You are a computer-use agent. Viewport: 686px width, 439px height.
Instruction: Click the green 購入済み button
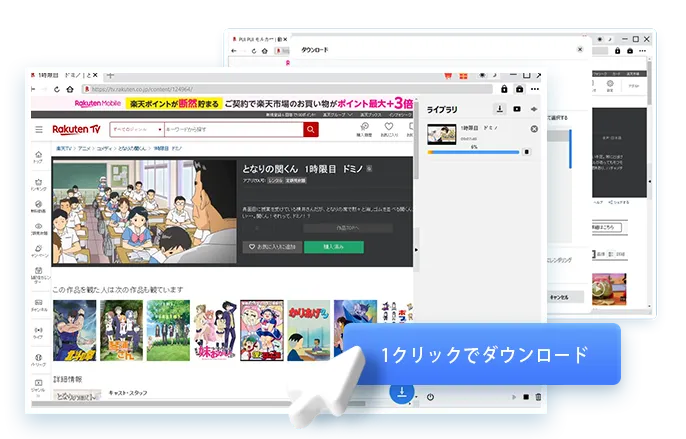pos(334,247)
